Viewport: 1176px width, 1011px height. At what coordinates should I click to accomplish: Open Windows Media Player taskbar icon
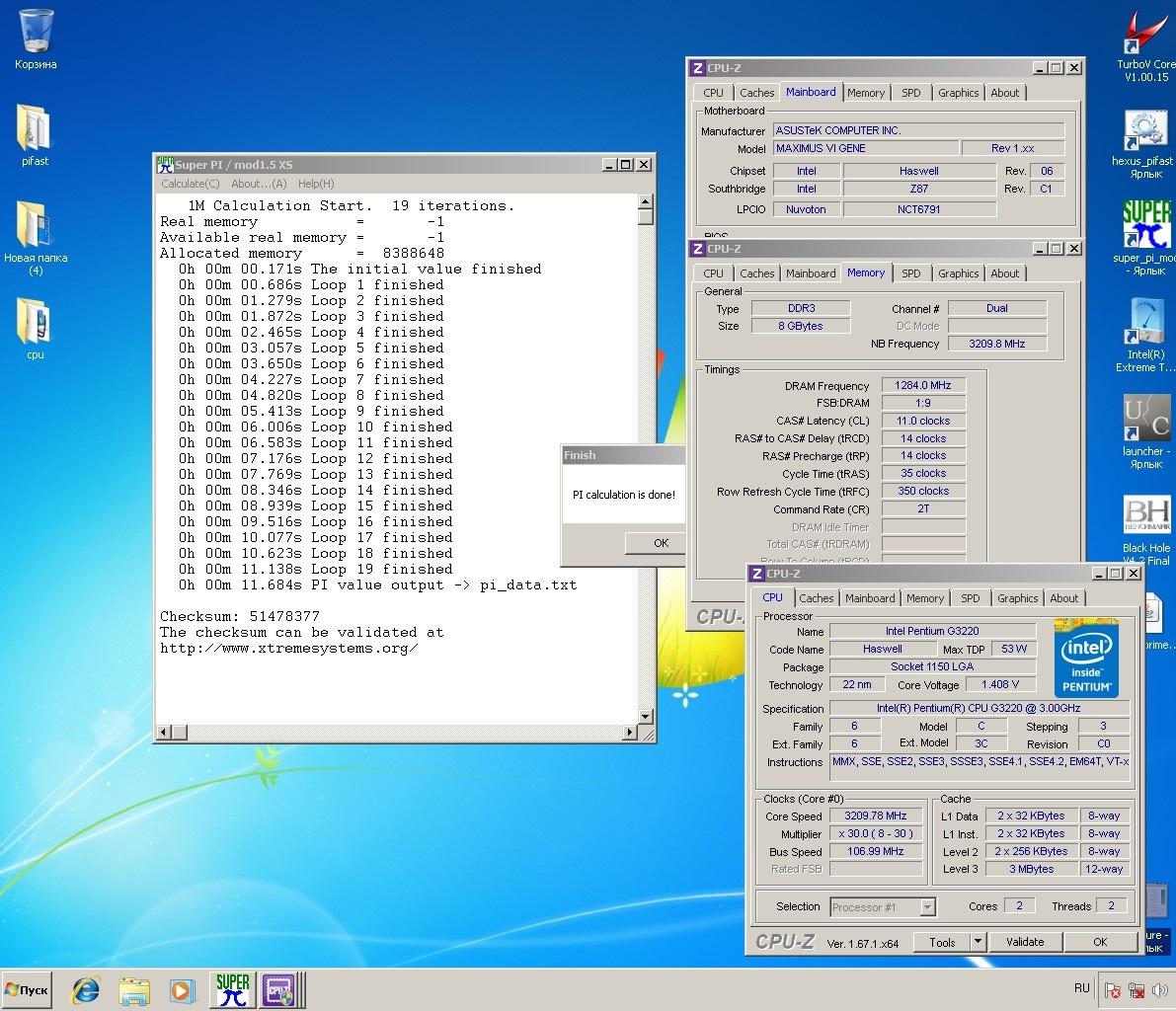[x=181, y=990]
